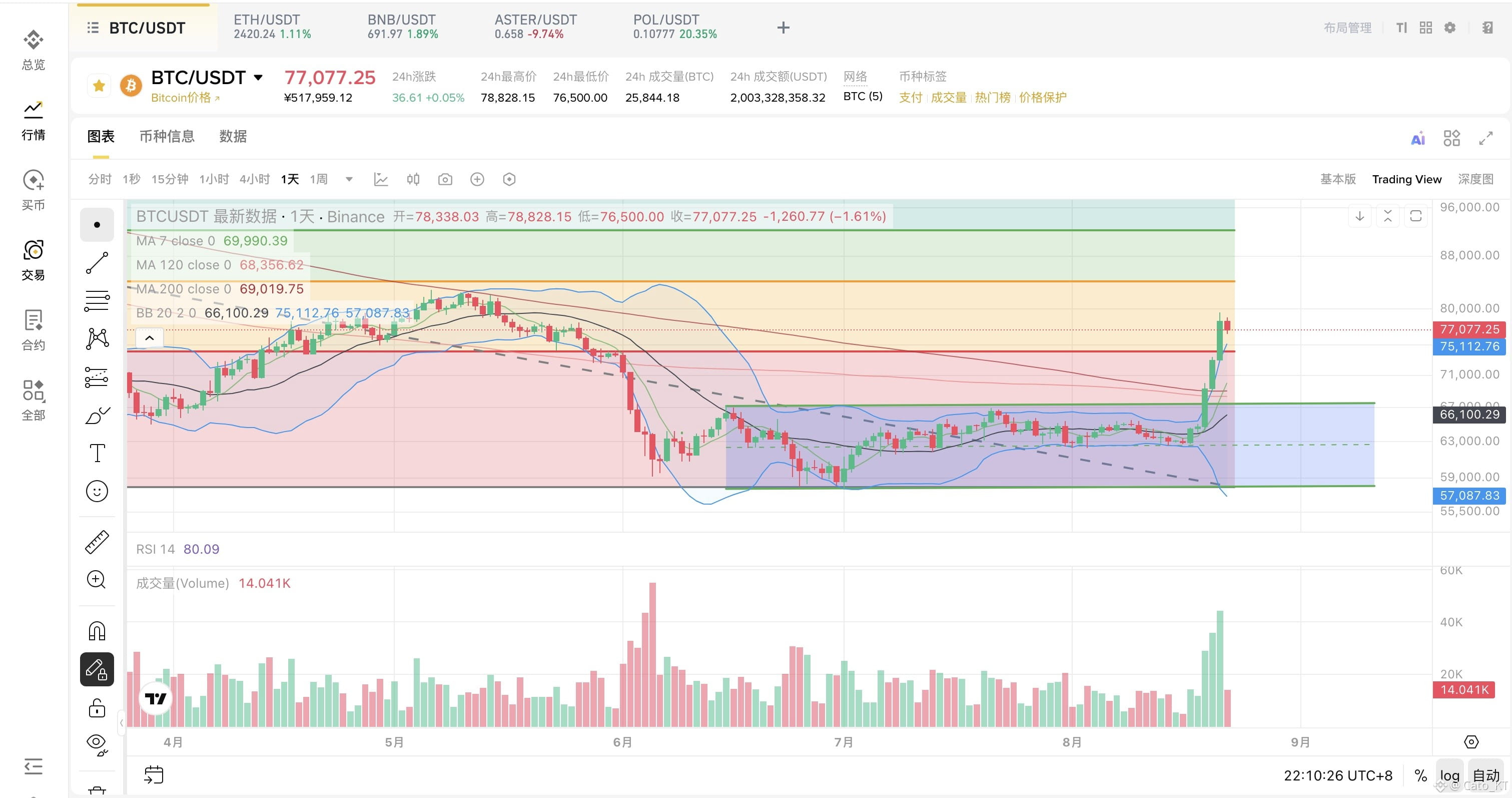Open settings gear in top bar
Viewport: 1512px width, 798px height.
pyautogui.click(x=1450, y=28)
